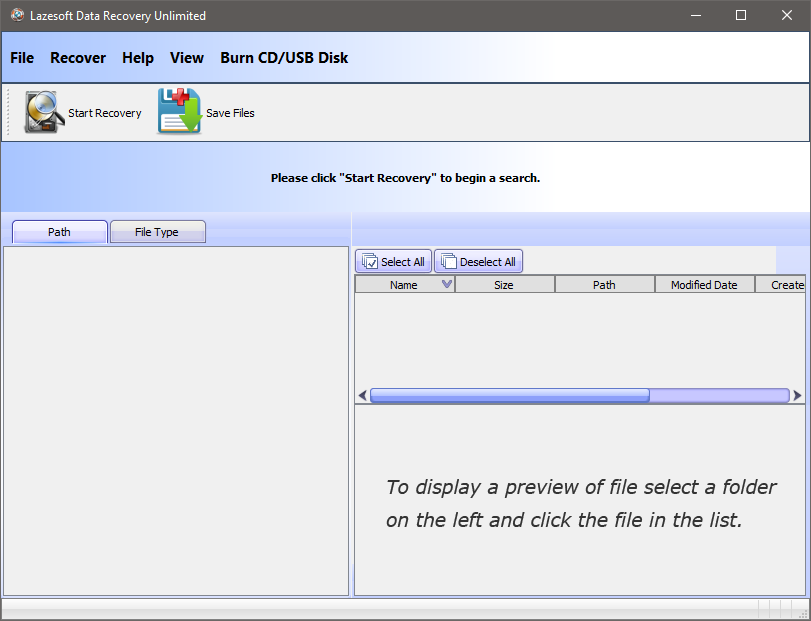Click the Save Files disk icon
Image resolution: width=811 pixels, height=621 pixels.
[x=179, y=112]
